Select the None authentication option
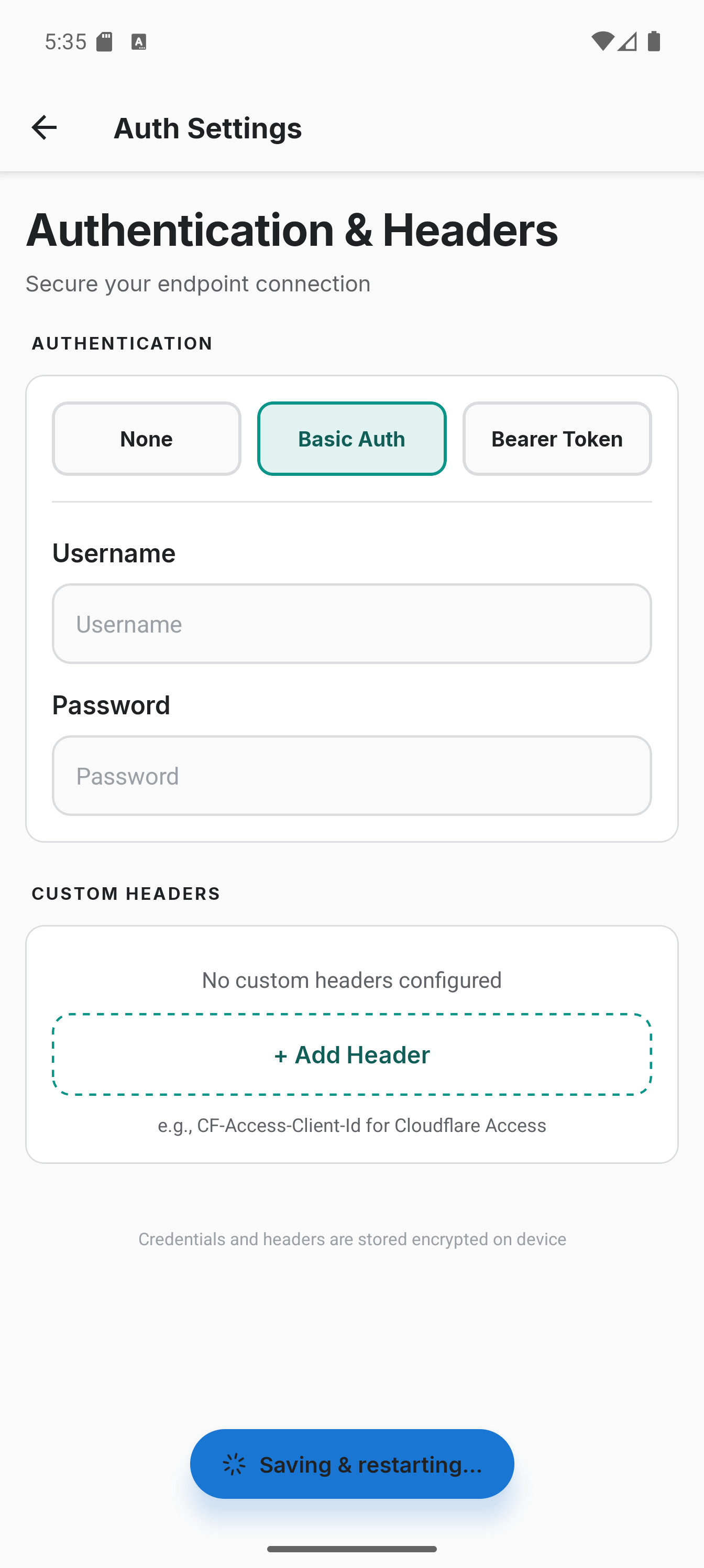Screen dimensions: 704x1568 pyautogui.click(x=146, y=438)
